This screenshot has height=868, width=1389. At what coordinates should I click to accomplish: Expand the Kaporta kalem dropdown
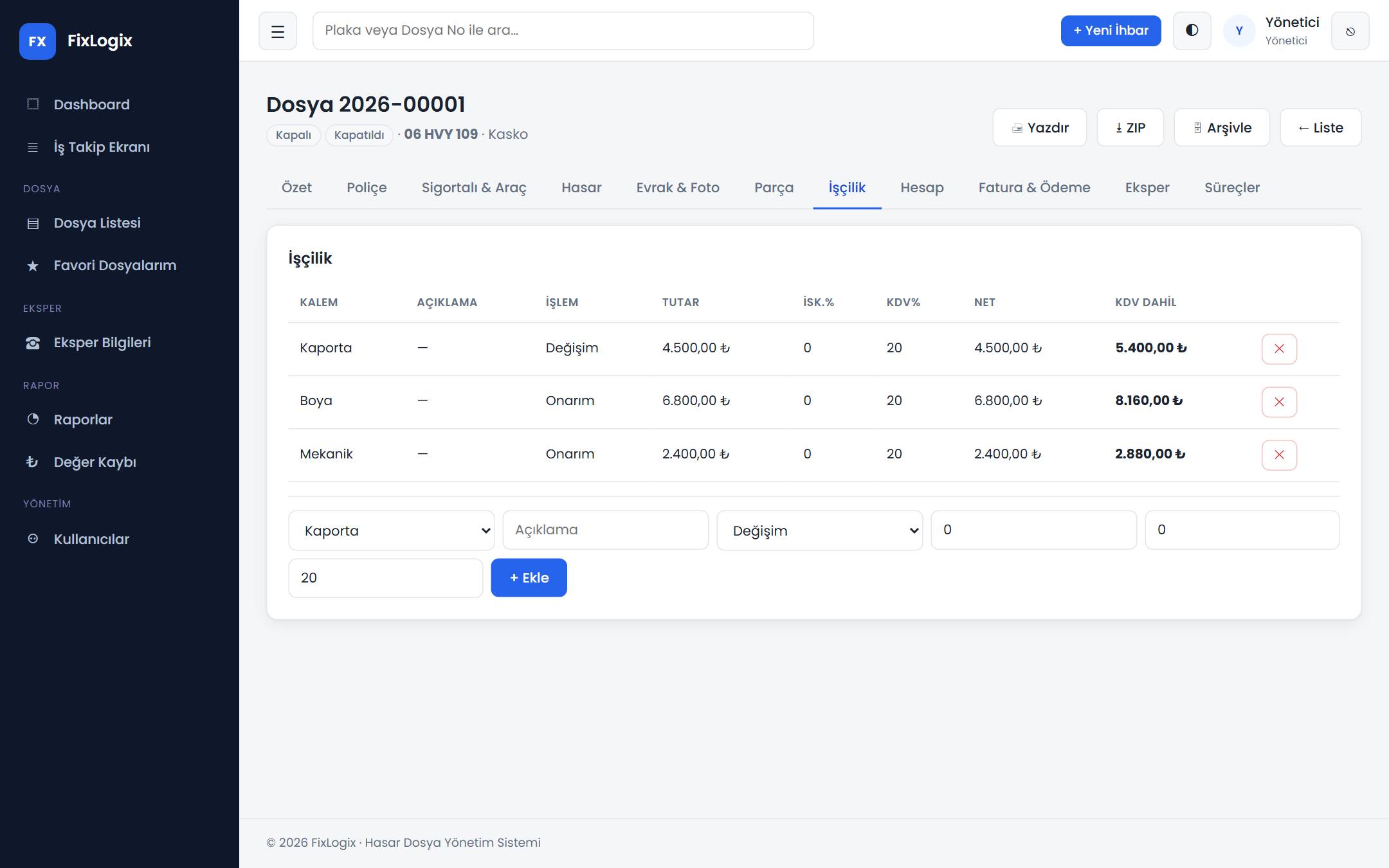[392, 530]
